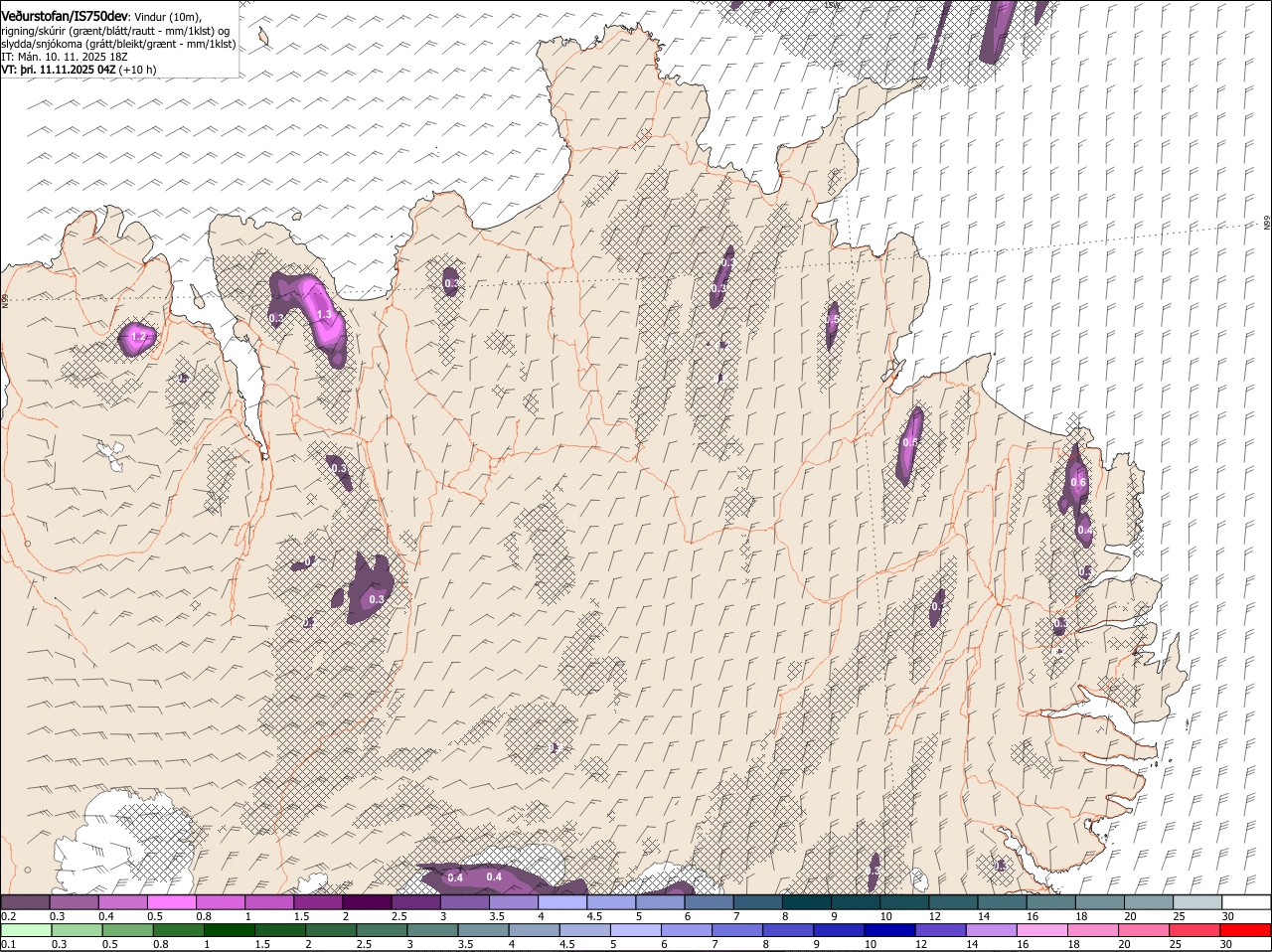Select the pale green 0.1 swatch in lower legend
This screenshot has height=952, width=1272.
coord(27,931)
